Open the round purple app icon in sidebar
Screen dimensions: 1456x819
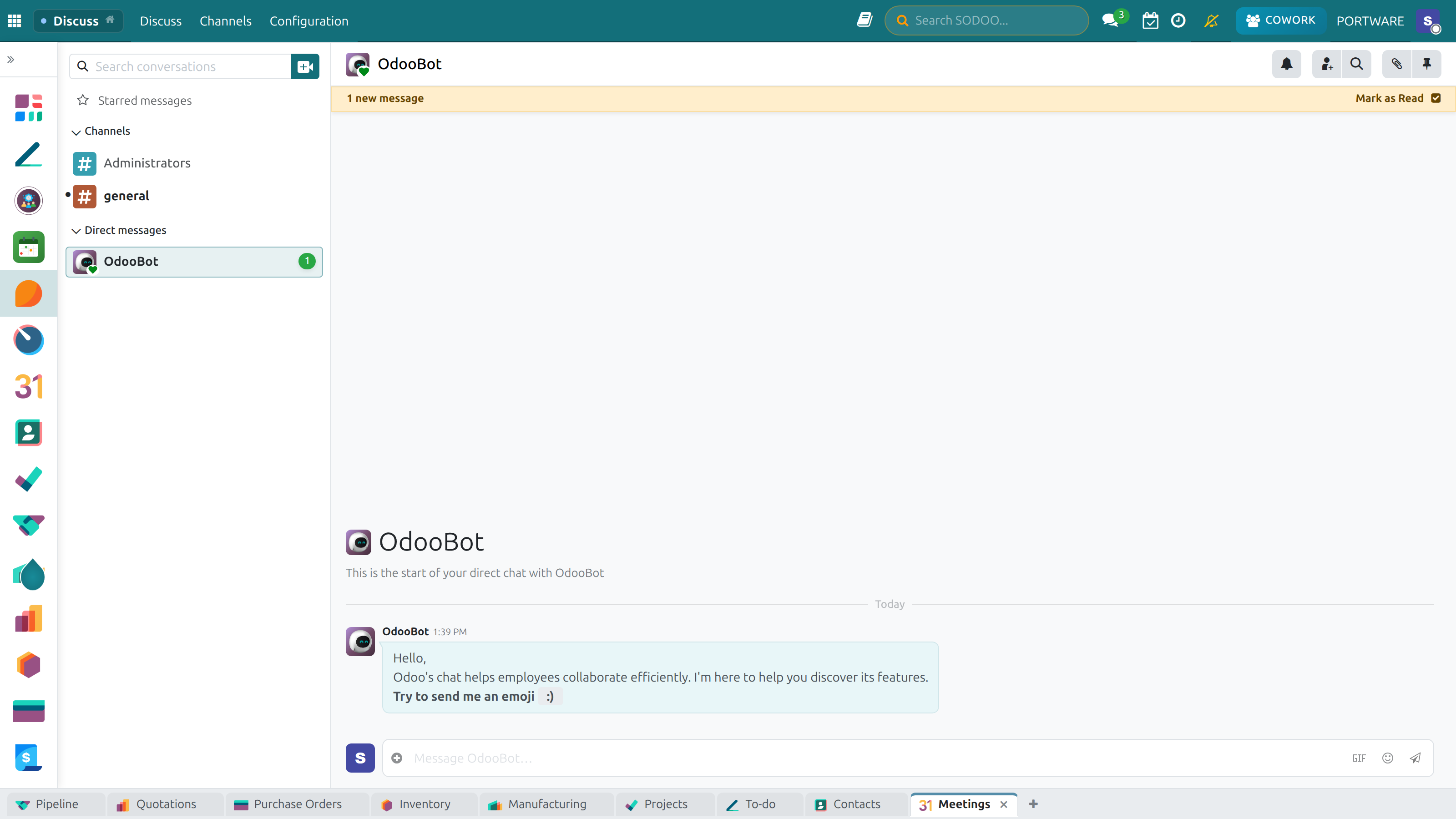(28, 201)
